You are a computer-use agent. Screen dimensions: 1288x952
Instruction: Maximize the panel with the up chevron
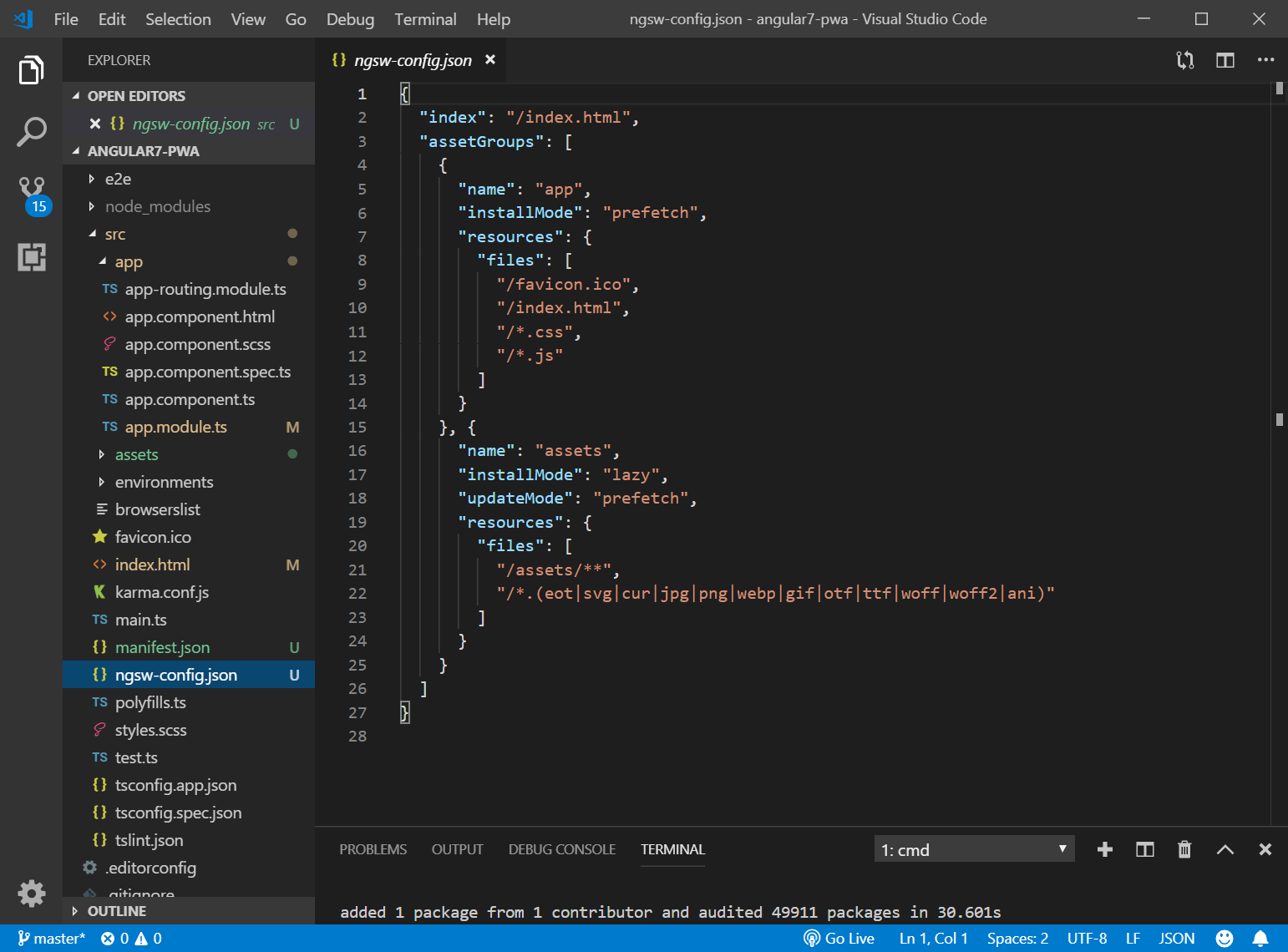click(x=1225, y=849)
